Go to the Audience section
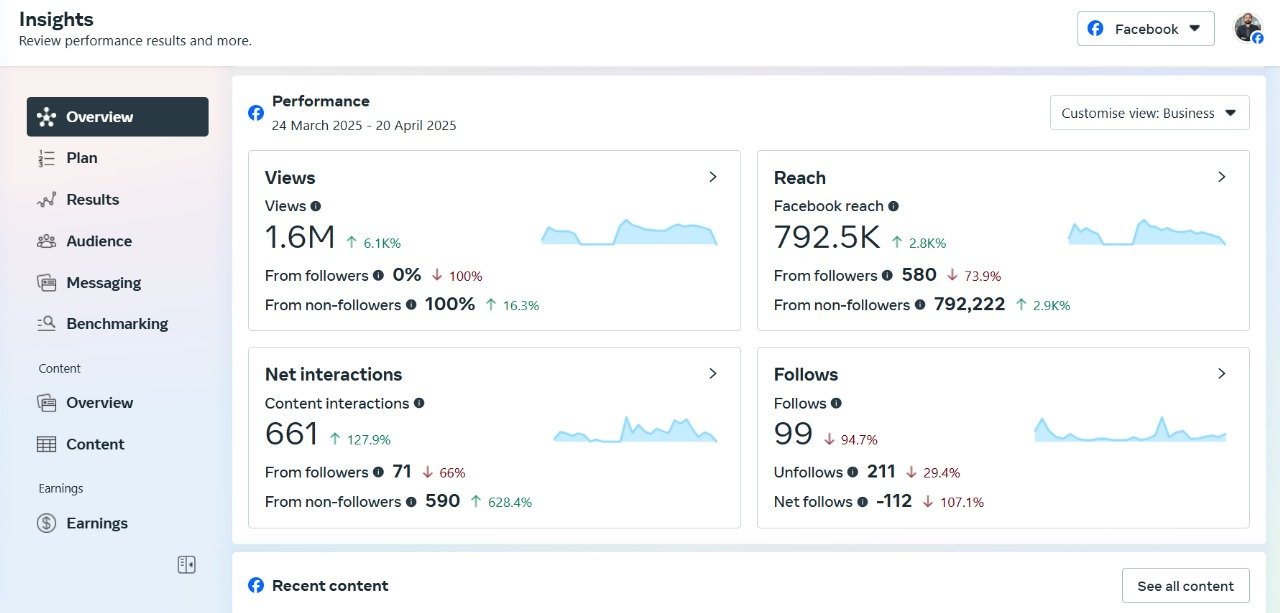Image resolution: width=1280 pixels, height=613 pixels. coord(118,241)
